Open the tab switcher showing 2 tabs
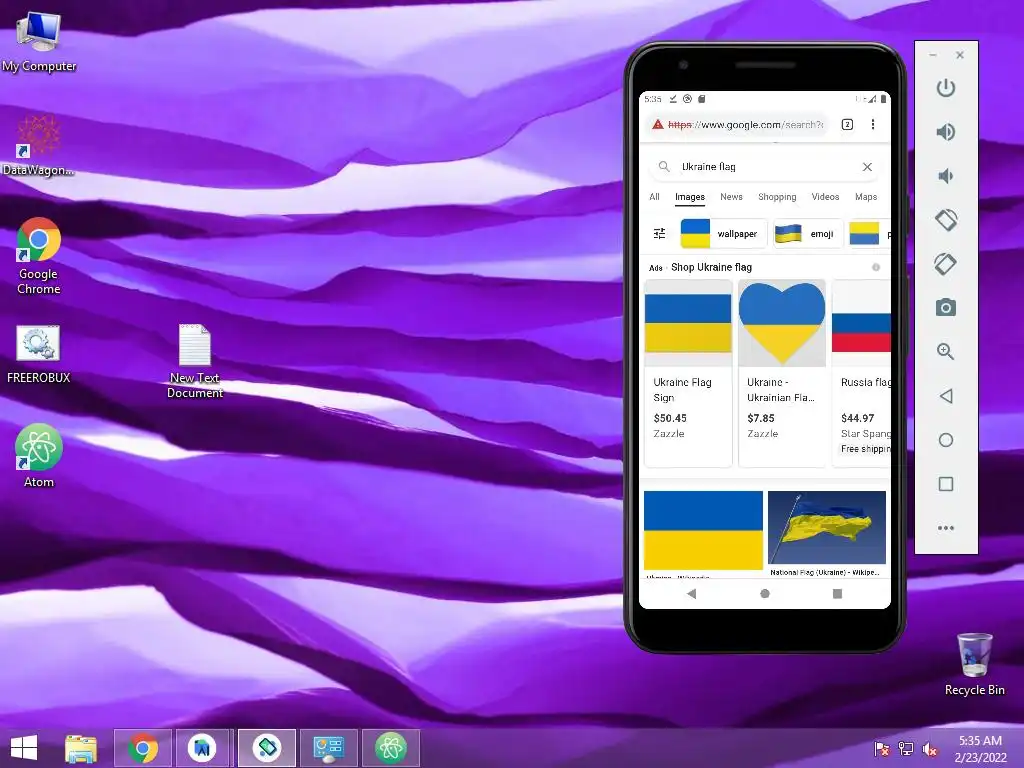The height and width of the screenshot is (768, 1024). [847, 124]
